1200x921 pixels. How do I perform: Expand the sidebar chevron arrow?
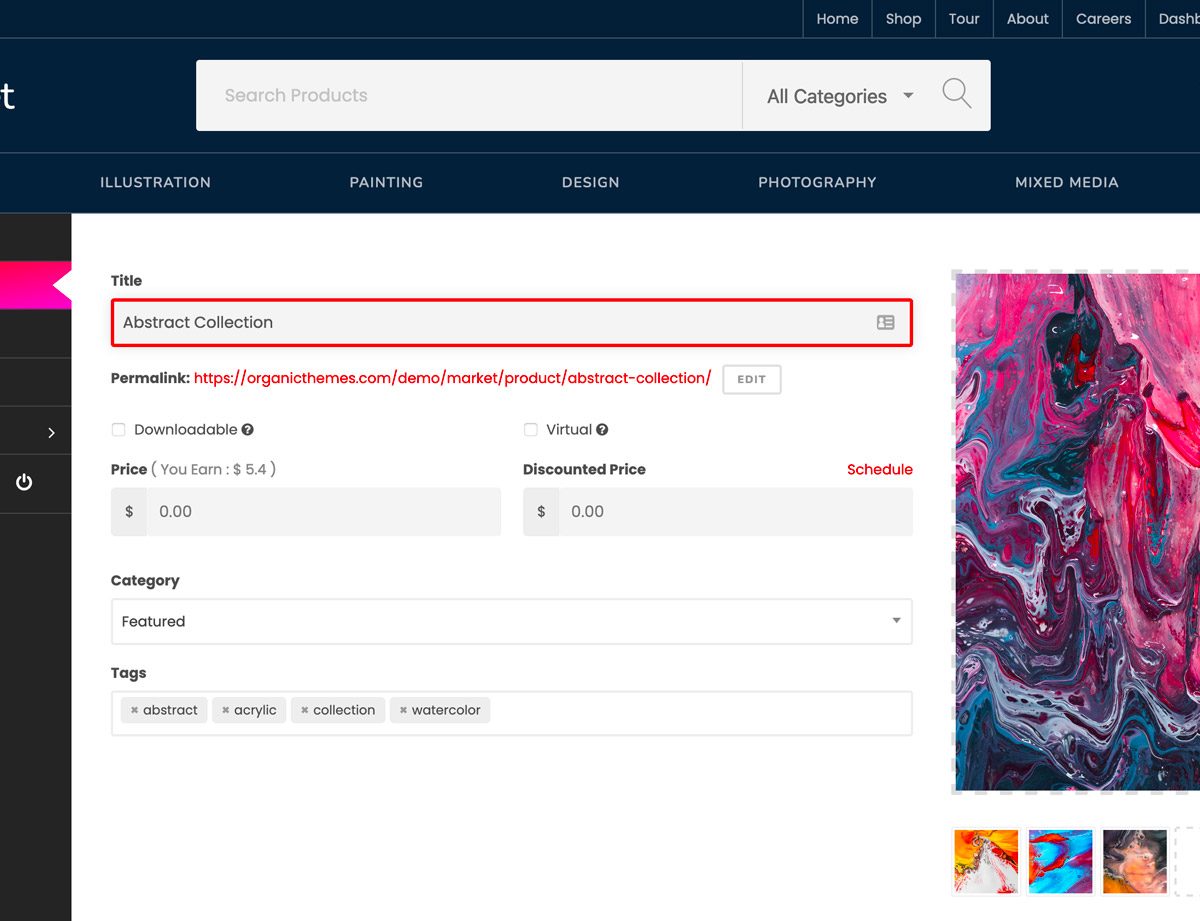tap(51, 432)
